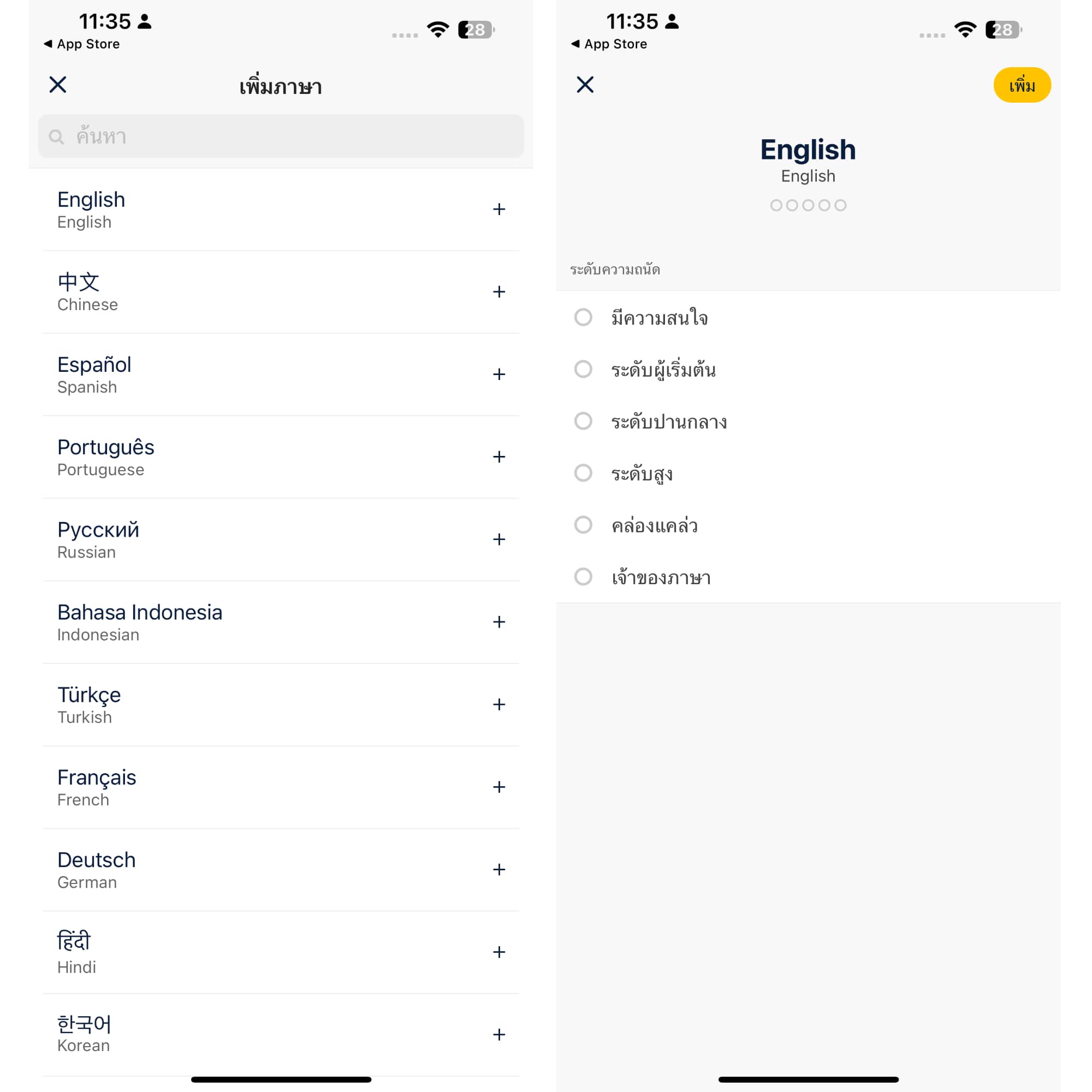Select the มีความสนใจ proficiency radio button
The height and width of the screenshot is (1092, 1092).
tap(583, 318)
